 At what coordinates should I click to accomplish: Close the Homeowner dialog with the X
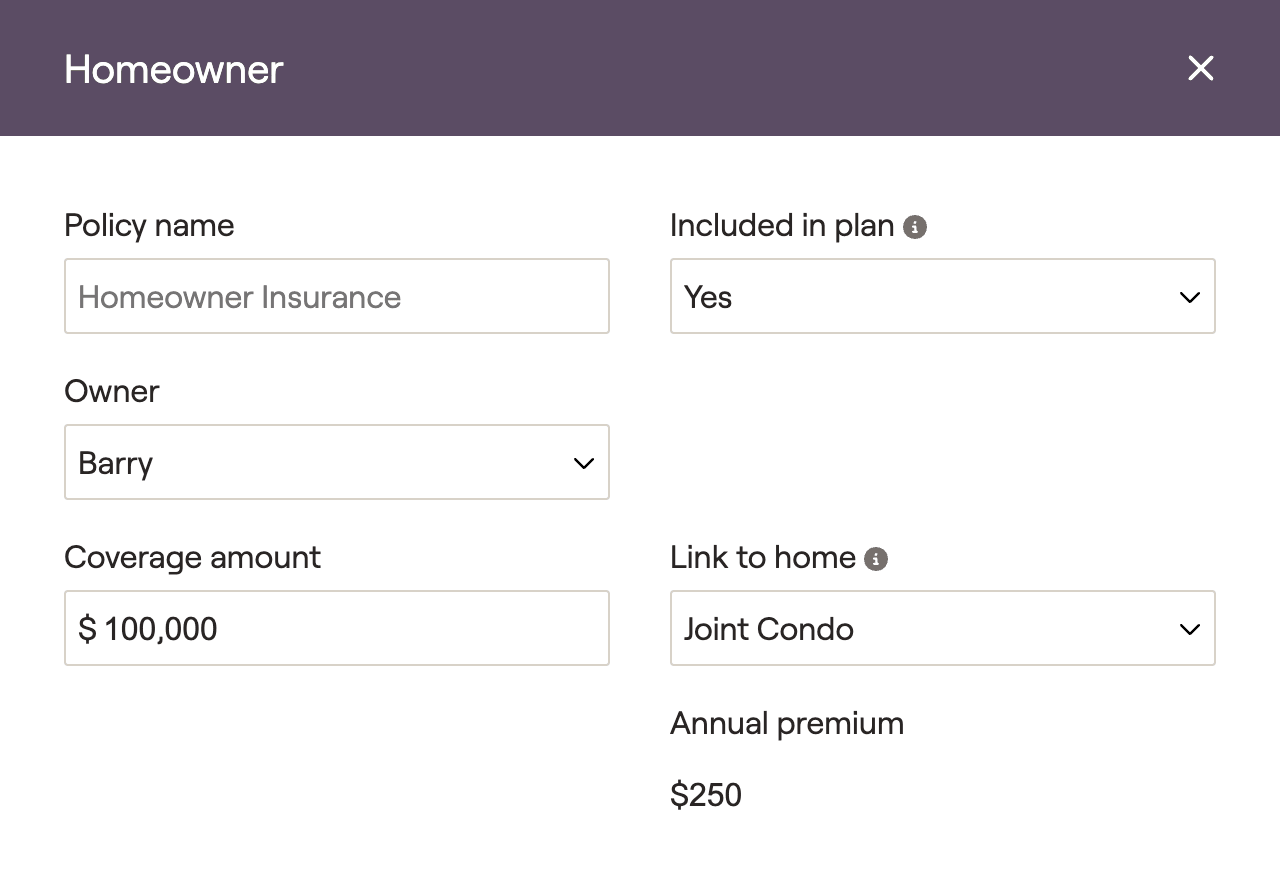1200,68
